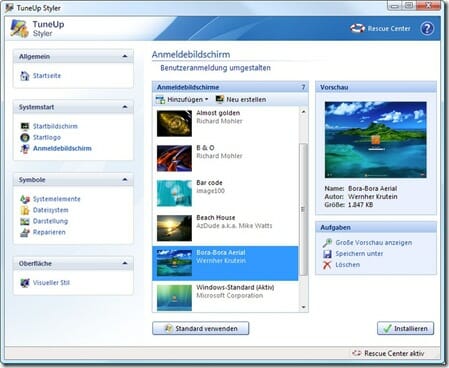
Task: Click the list scrollbar up arrow
Action: point(303,112)
